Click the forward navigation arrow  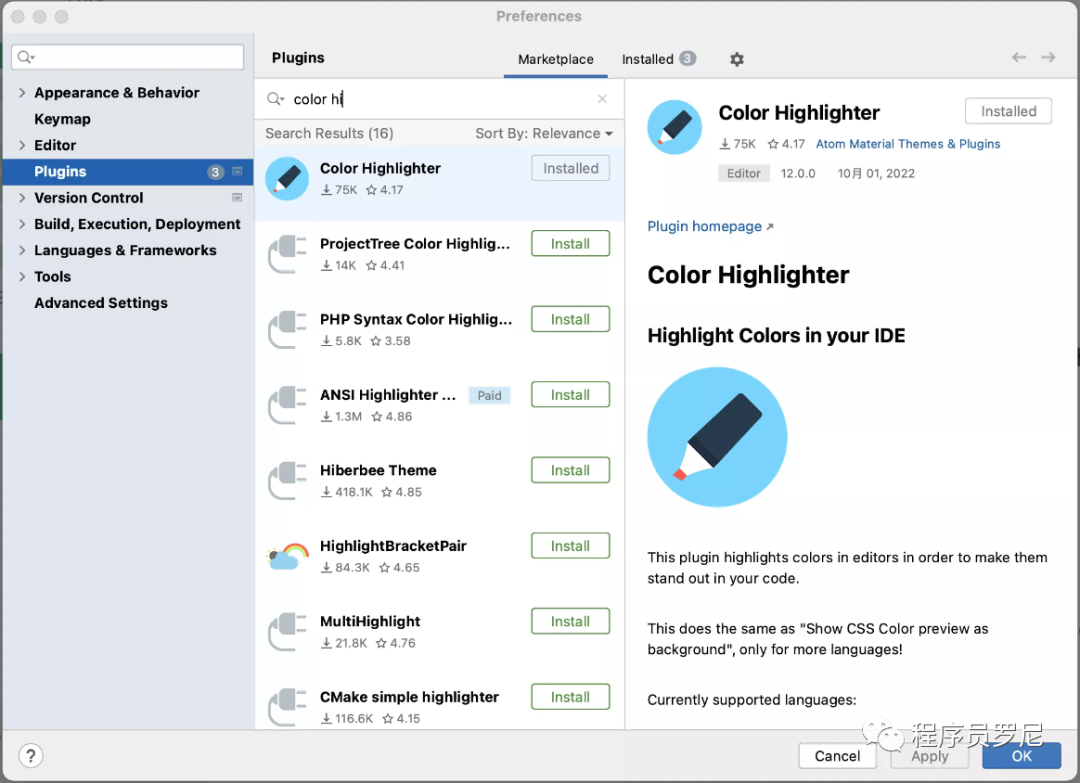coord(1048,57)
